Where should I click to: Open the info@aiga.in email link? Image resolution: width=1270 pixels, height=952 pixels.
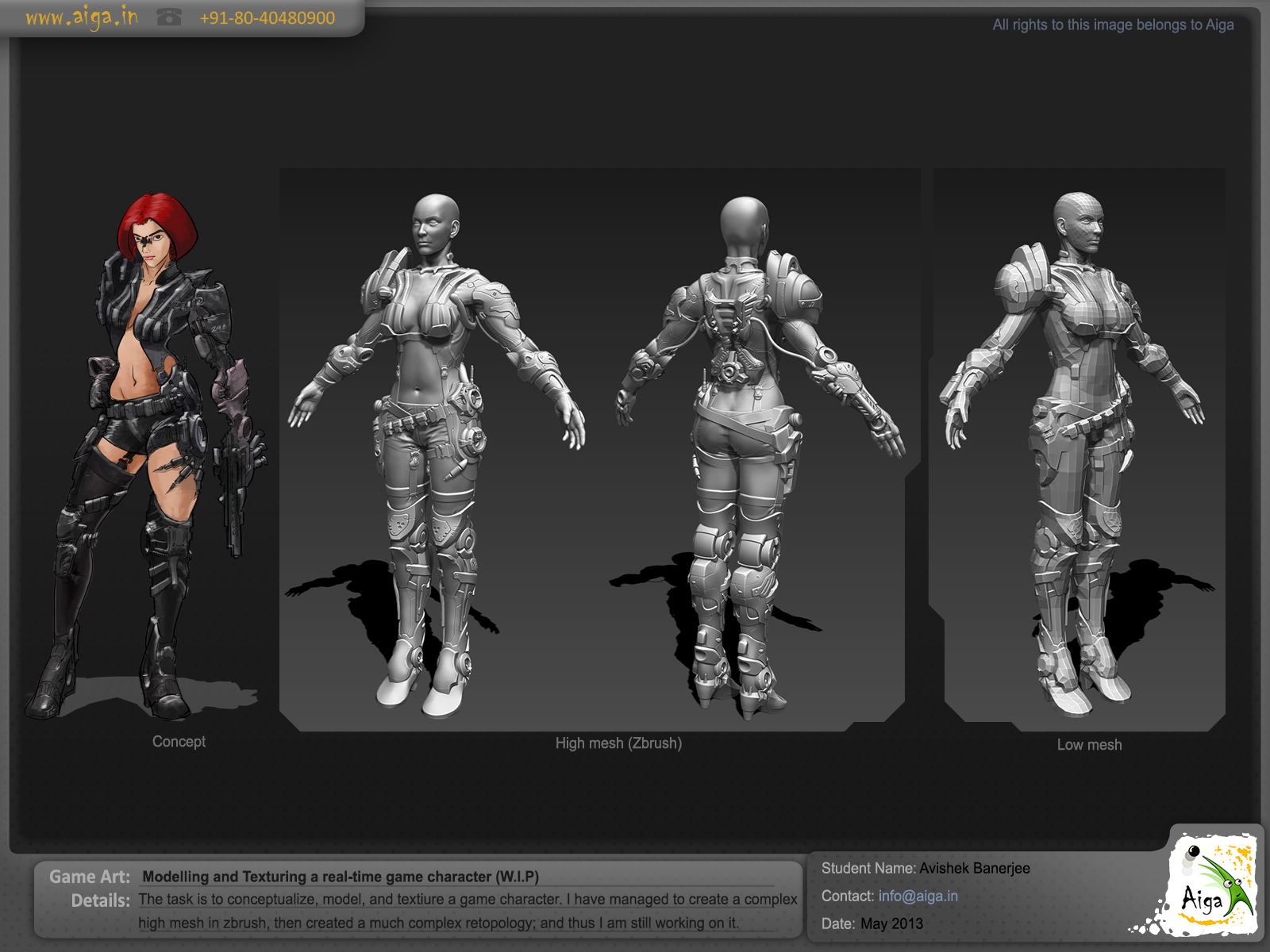tap(918, 896)
